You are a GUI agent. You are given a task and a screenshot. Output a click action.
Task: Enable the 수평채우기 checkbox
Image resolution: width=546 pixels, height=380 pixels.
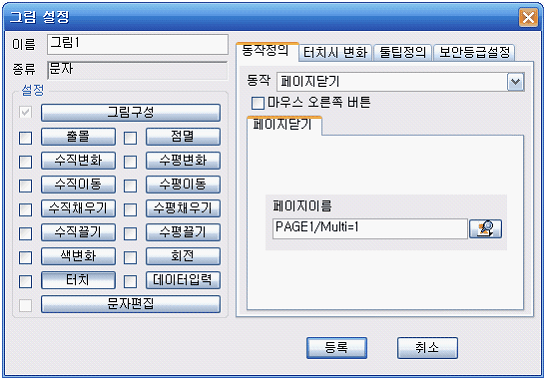(130, 210)
